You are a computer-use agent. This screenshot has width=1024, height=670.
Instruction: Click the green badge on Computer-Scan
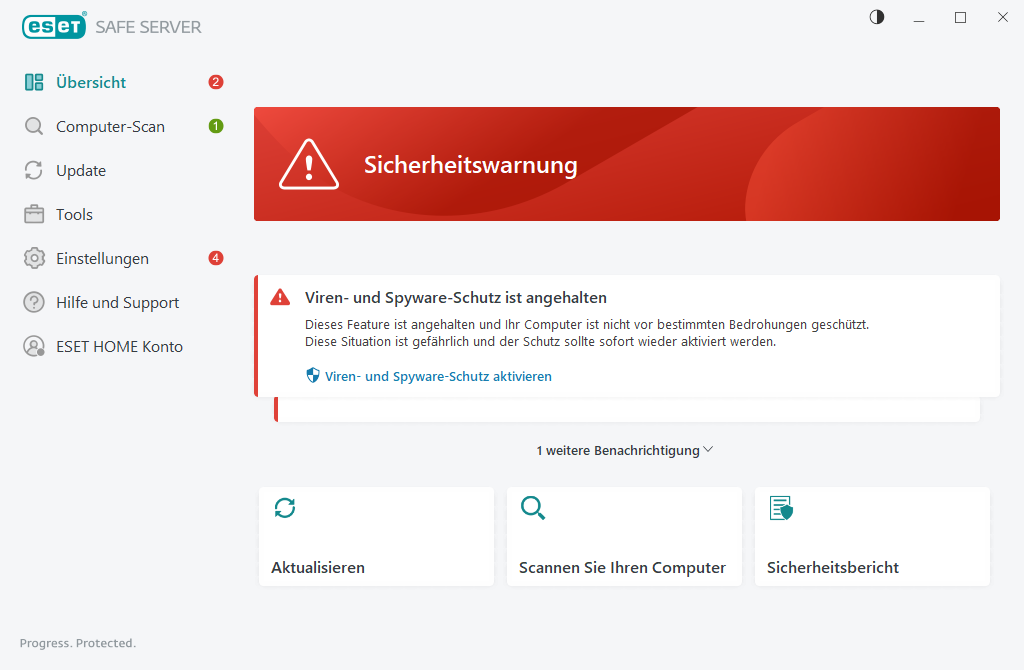[x=215, y=126]
